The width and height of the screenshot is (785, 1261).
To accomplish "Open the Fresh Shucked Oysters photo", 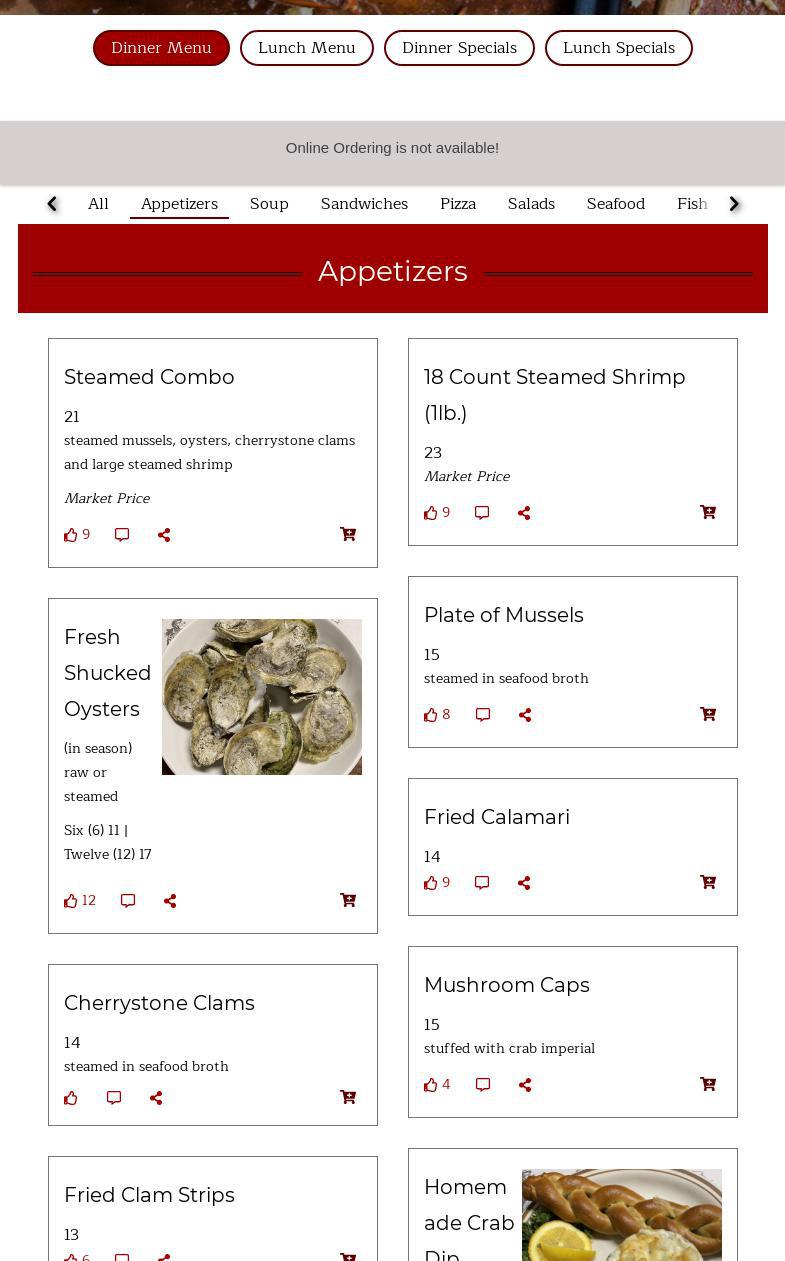I will coord(262,697).
